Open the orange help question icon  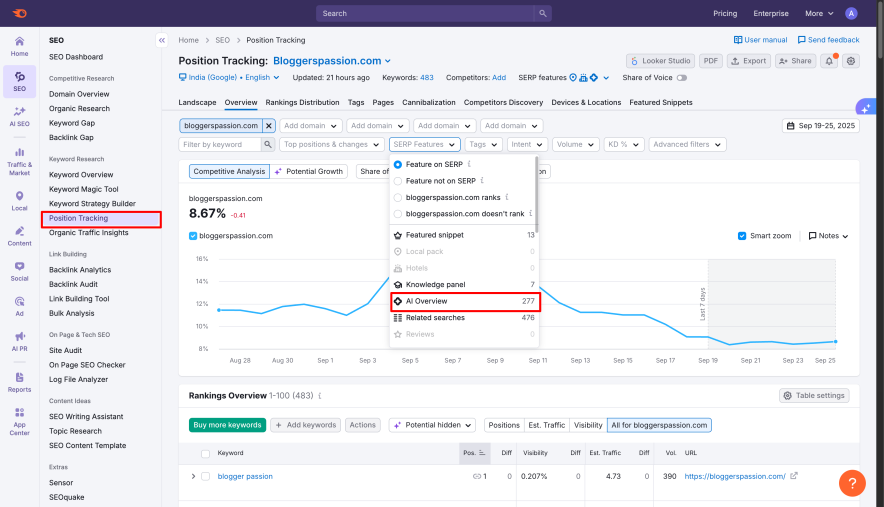[852, 483]
